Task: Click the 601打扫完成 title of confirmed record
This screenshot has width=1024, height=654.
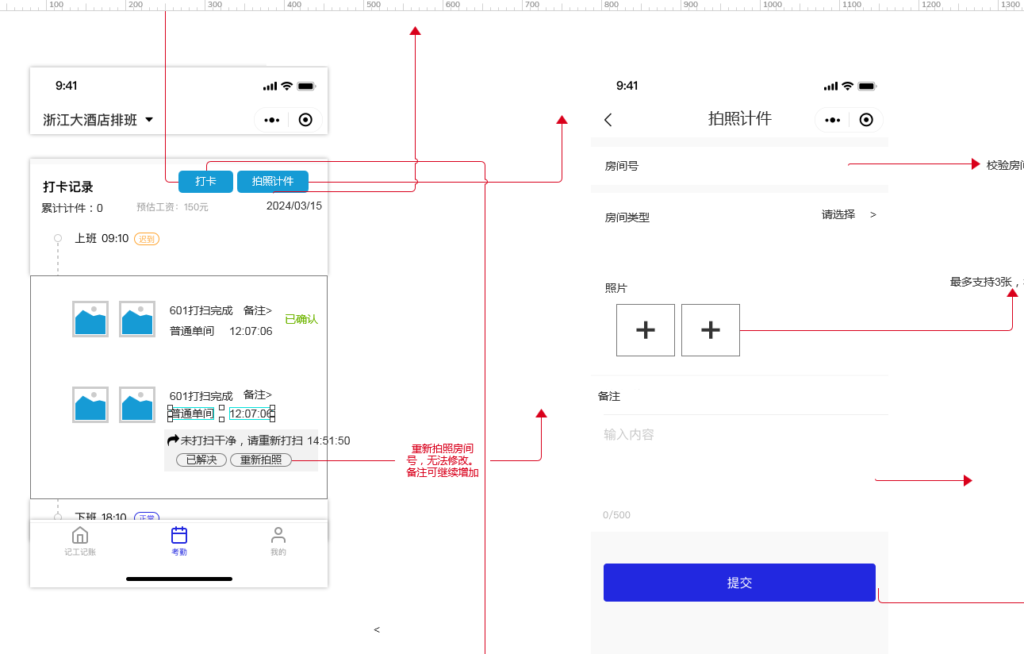Action: 201,311
